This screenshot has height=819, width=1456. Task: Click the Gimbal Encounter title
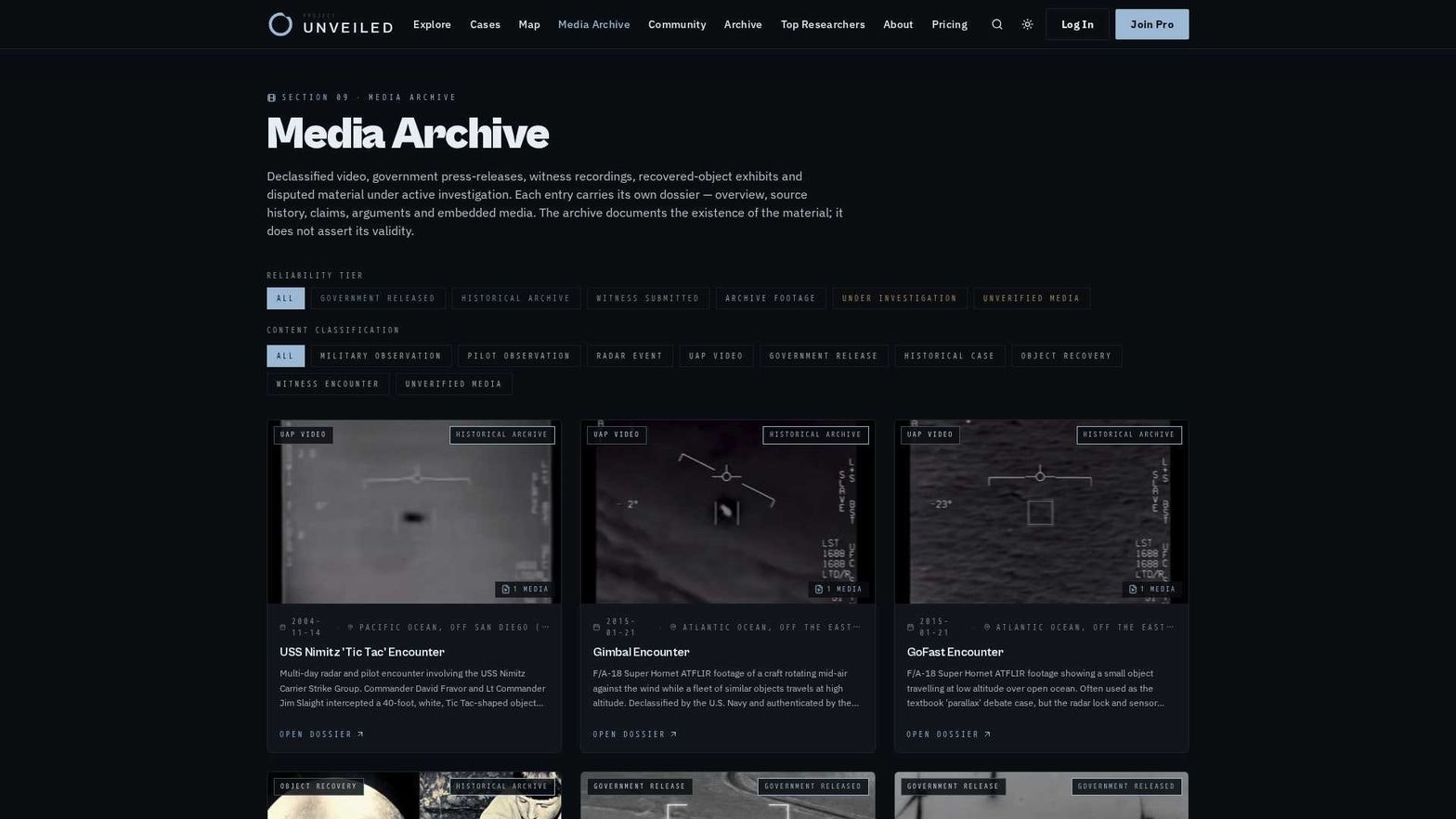(x=641, y=652)
